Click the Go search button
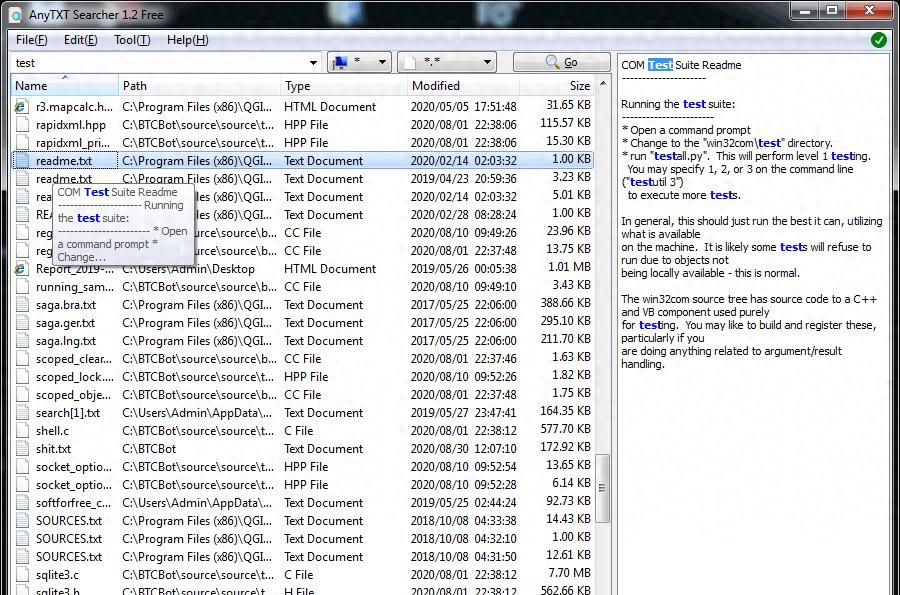Screen dimensions: 900x595 [x=561, y=62]
